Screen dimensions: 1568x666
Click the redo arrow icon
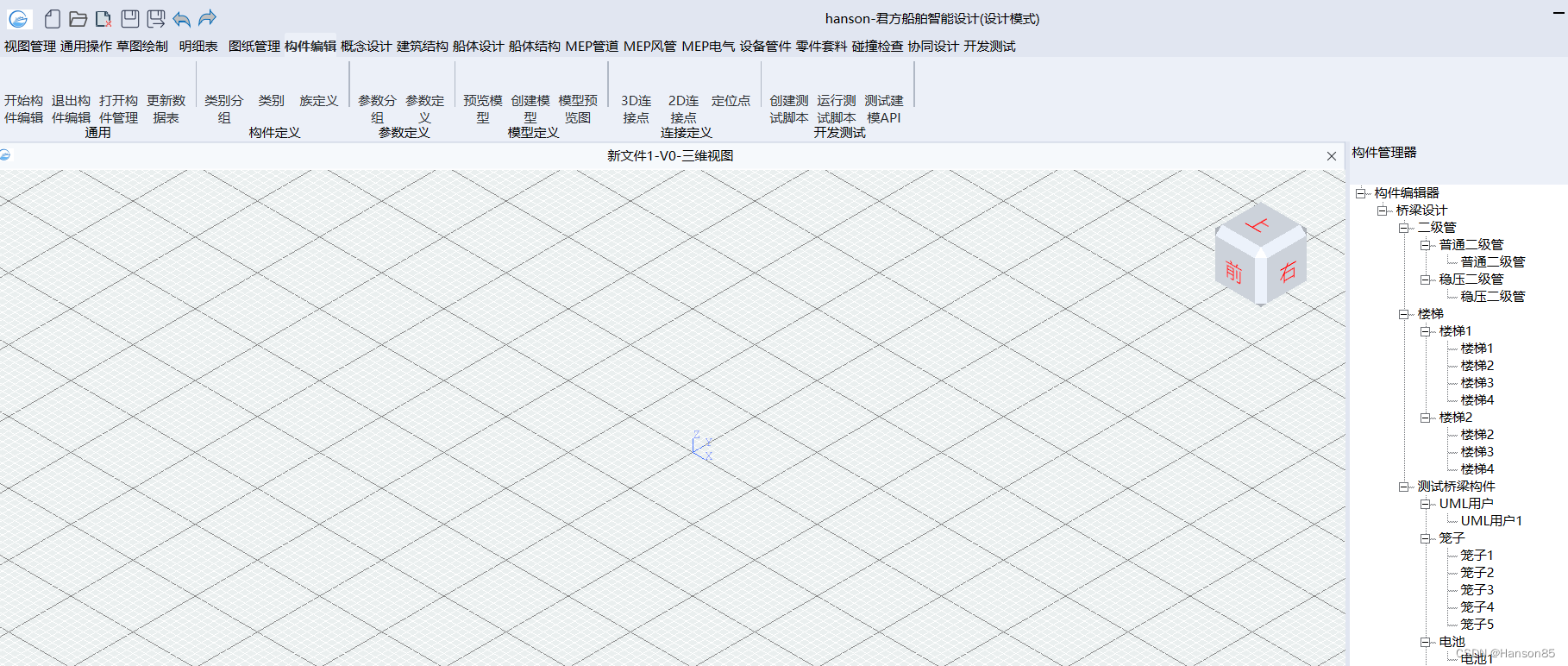click(207, 19)
